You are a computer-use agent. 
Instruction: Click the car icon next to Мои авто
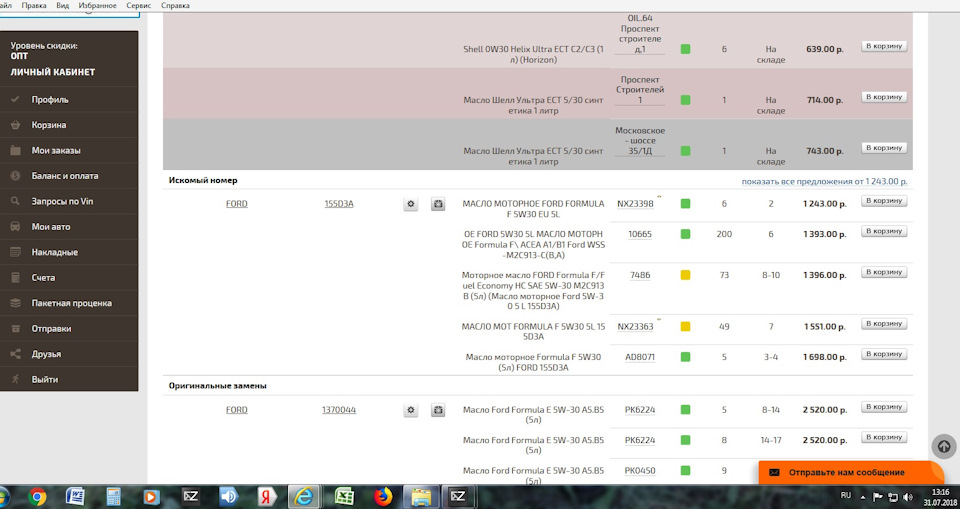(15, 227)
